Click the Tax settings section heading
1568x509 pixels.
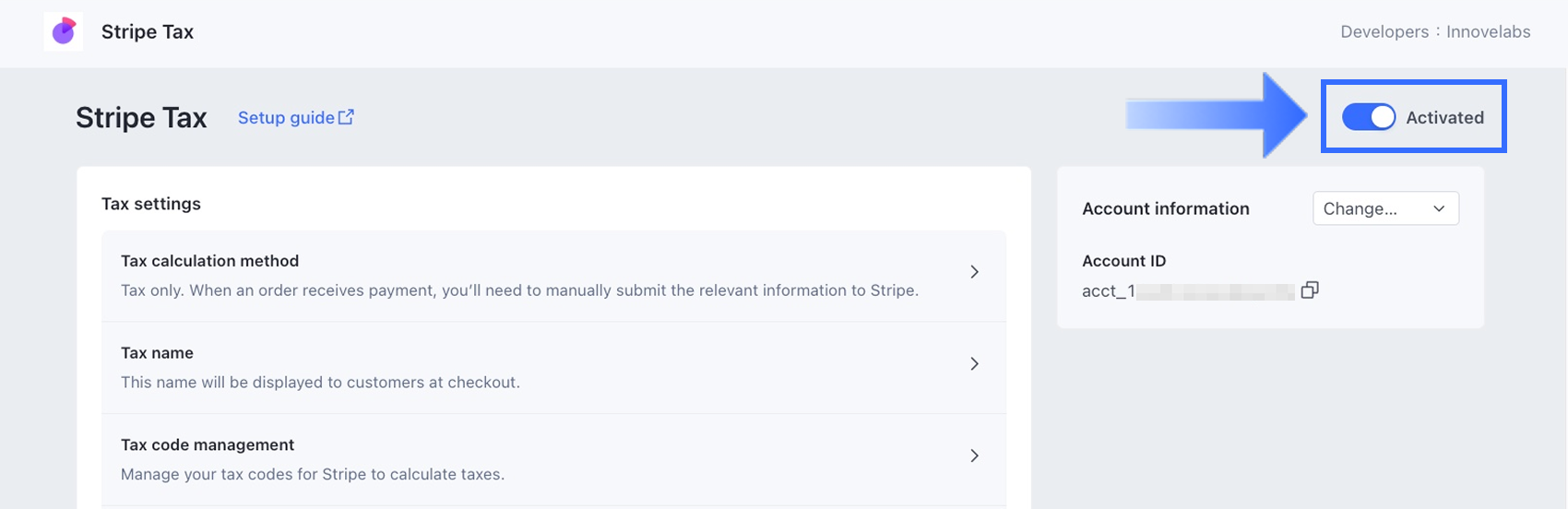click(151, 204)
